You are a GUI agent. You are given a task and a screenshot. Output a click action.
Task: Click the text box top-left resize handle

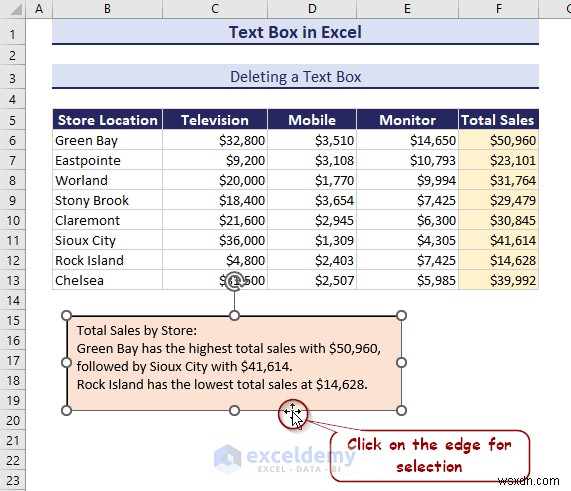tap(67, 315)
